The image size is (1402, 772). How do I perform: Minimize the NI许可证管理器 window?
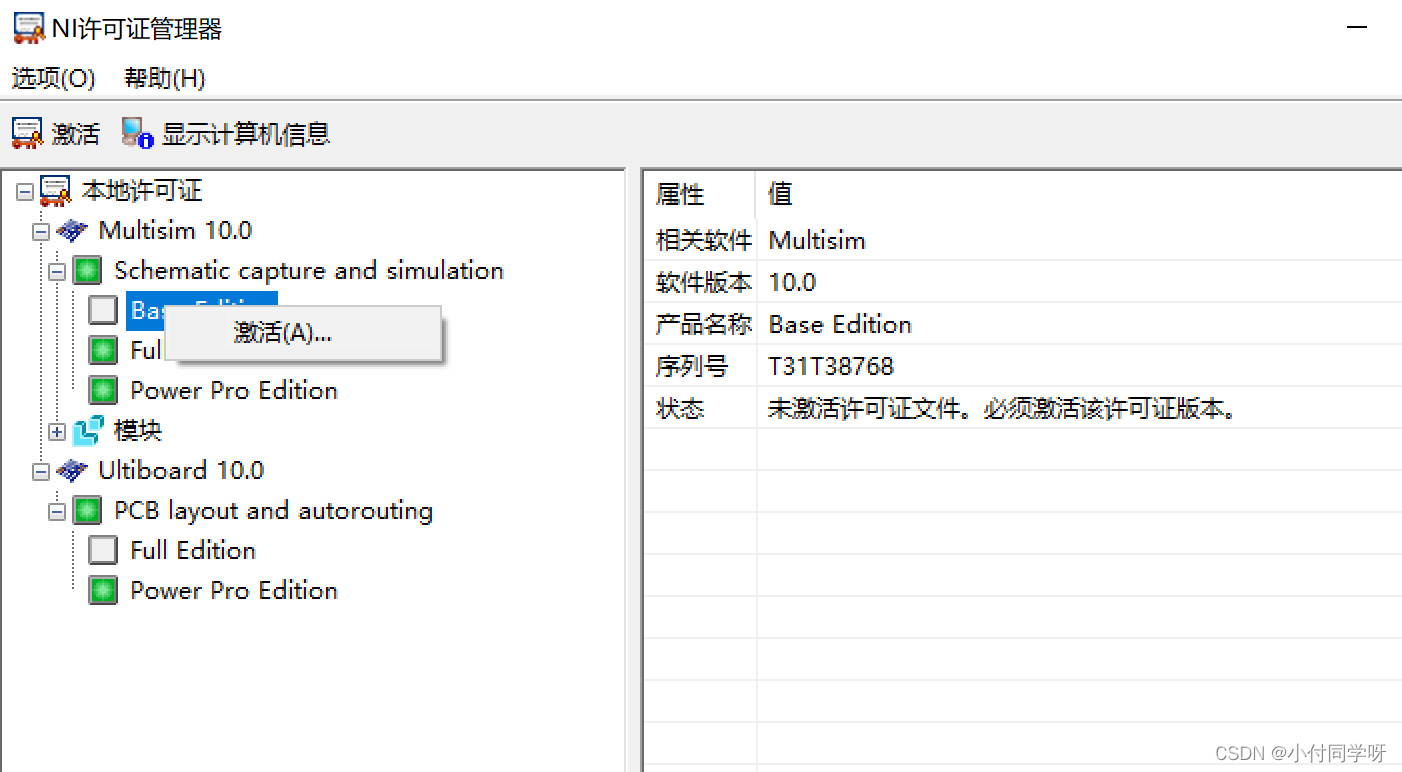(x=1357, y=27)
